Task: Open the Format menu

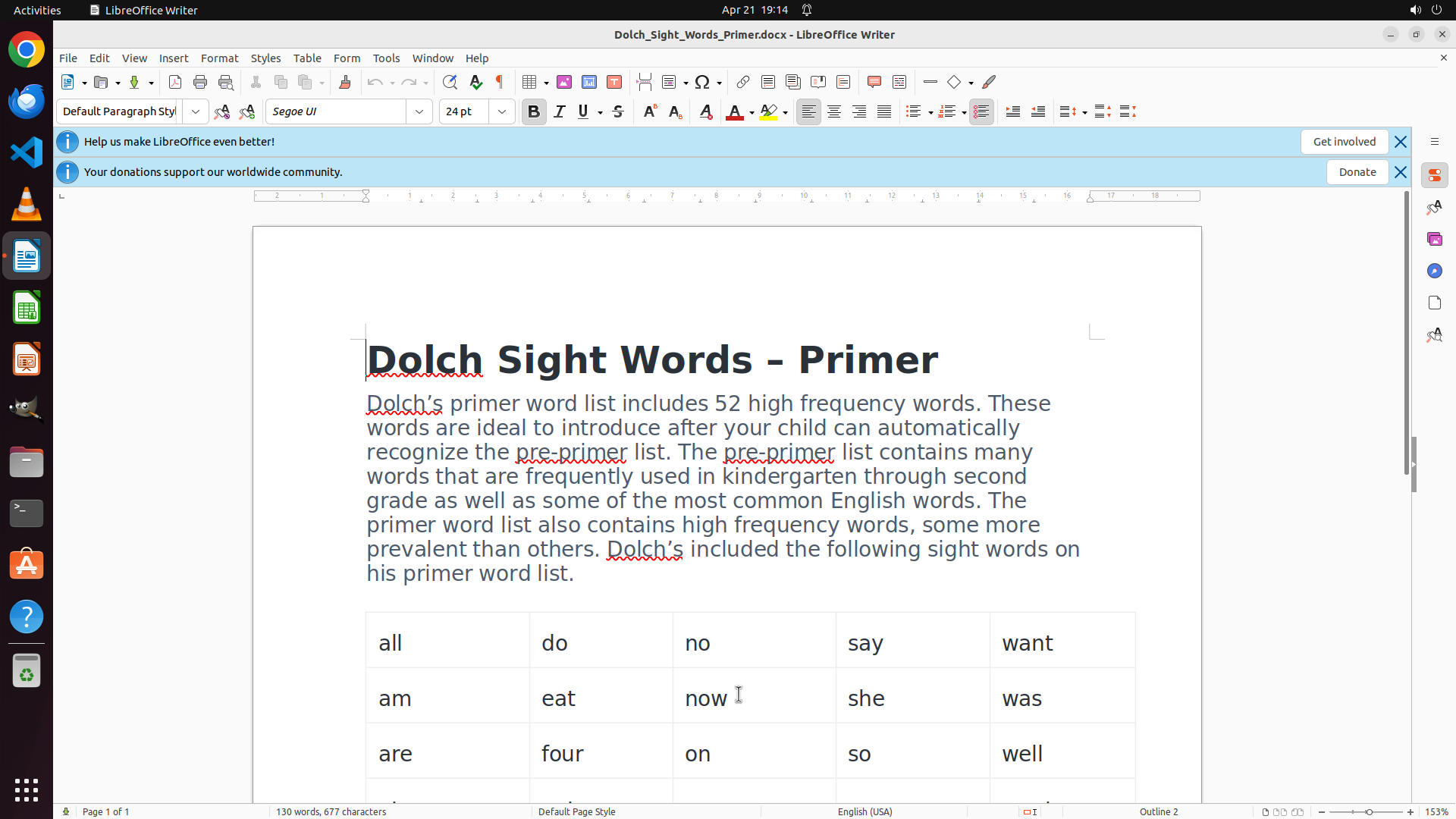Action: (x=219, y=58)
